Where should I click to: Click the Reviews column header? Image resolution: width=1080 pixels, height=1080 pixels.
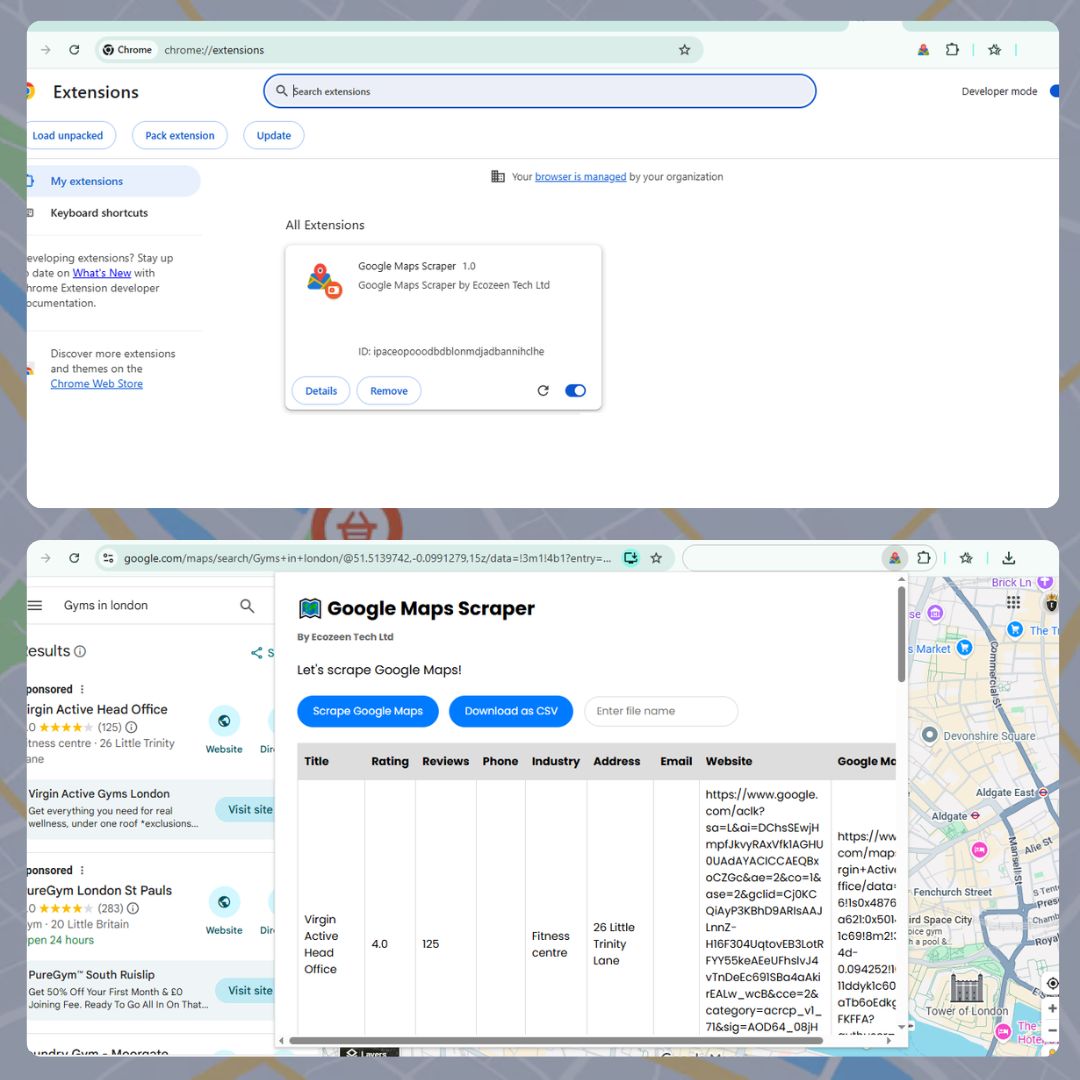(x=446, y=761)
